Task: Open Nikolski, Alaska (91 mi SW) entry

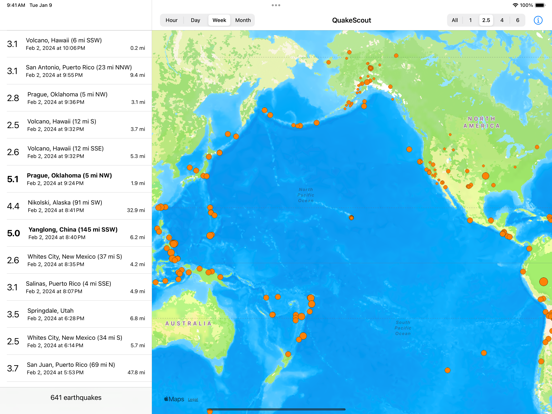Action: pyautogui.click(x=76, y=206)
